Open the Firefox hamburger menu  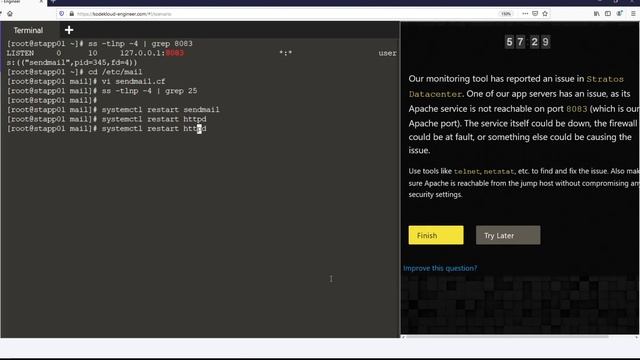tap(633, 13)
